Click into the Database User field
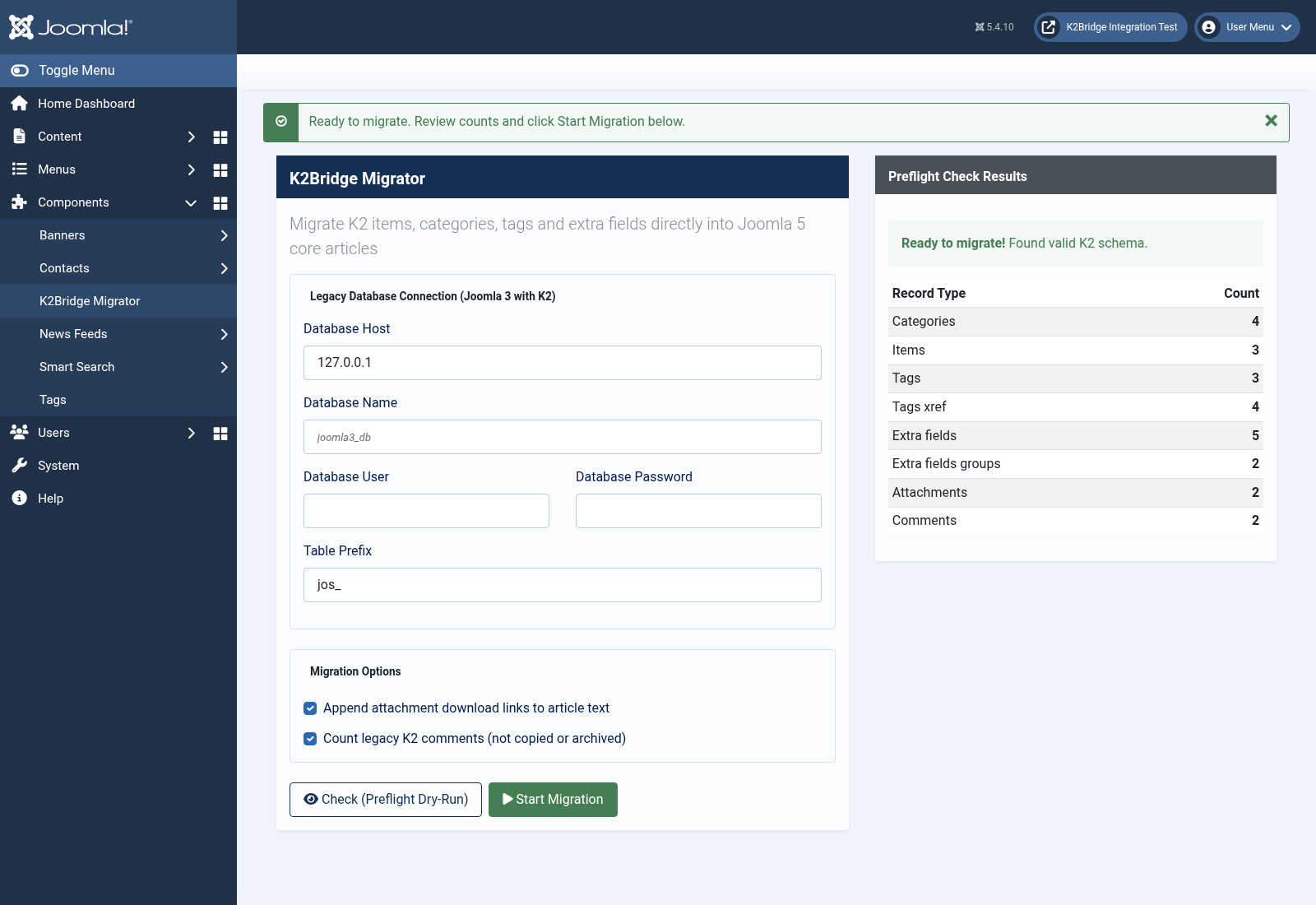The width and height of the screenshot is (1316, 905). [x=426, y=511]
